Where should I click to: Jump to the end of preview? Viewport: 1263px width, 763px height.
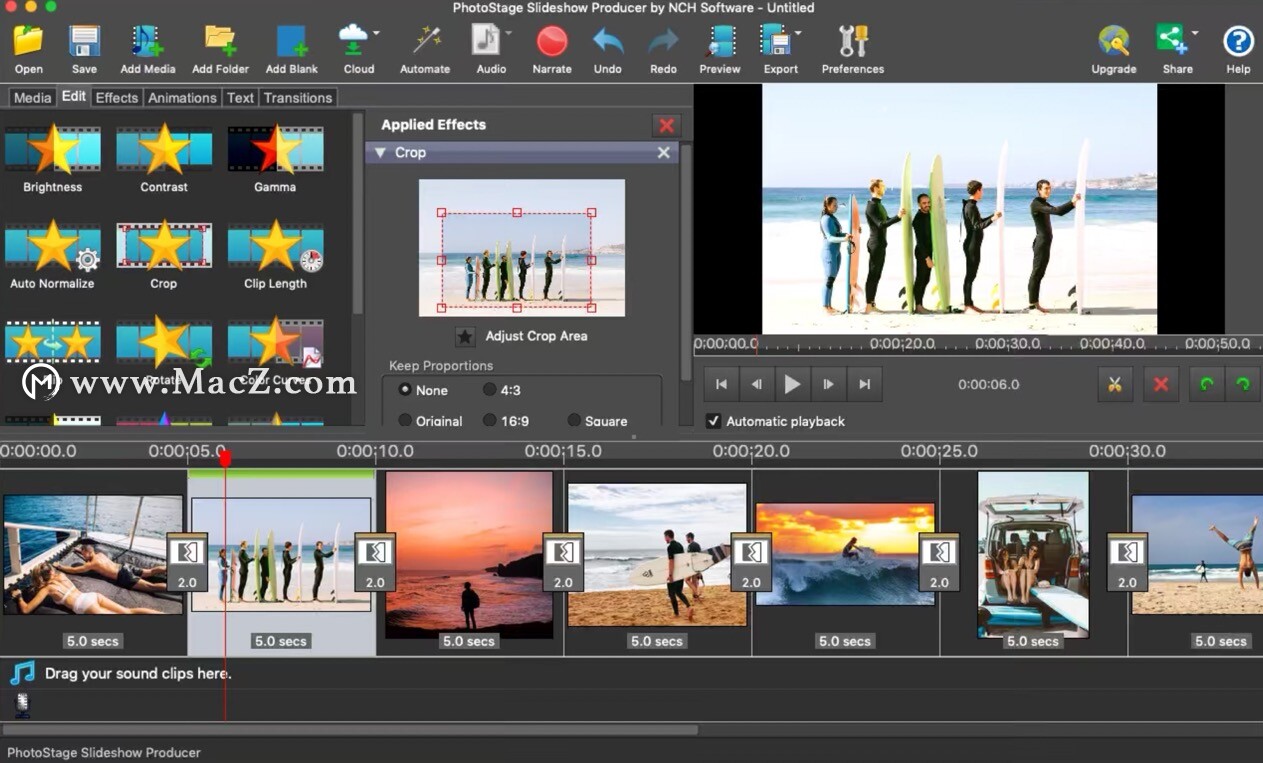pyautogui.click(x=864, y=384)
